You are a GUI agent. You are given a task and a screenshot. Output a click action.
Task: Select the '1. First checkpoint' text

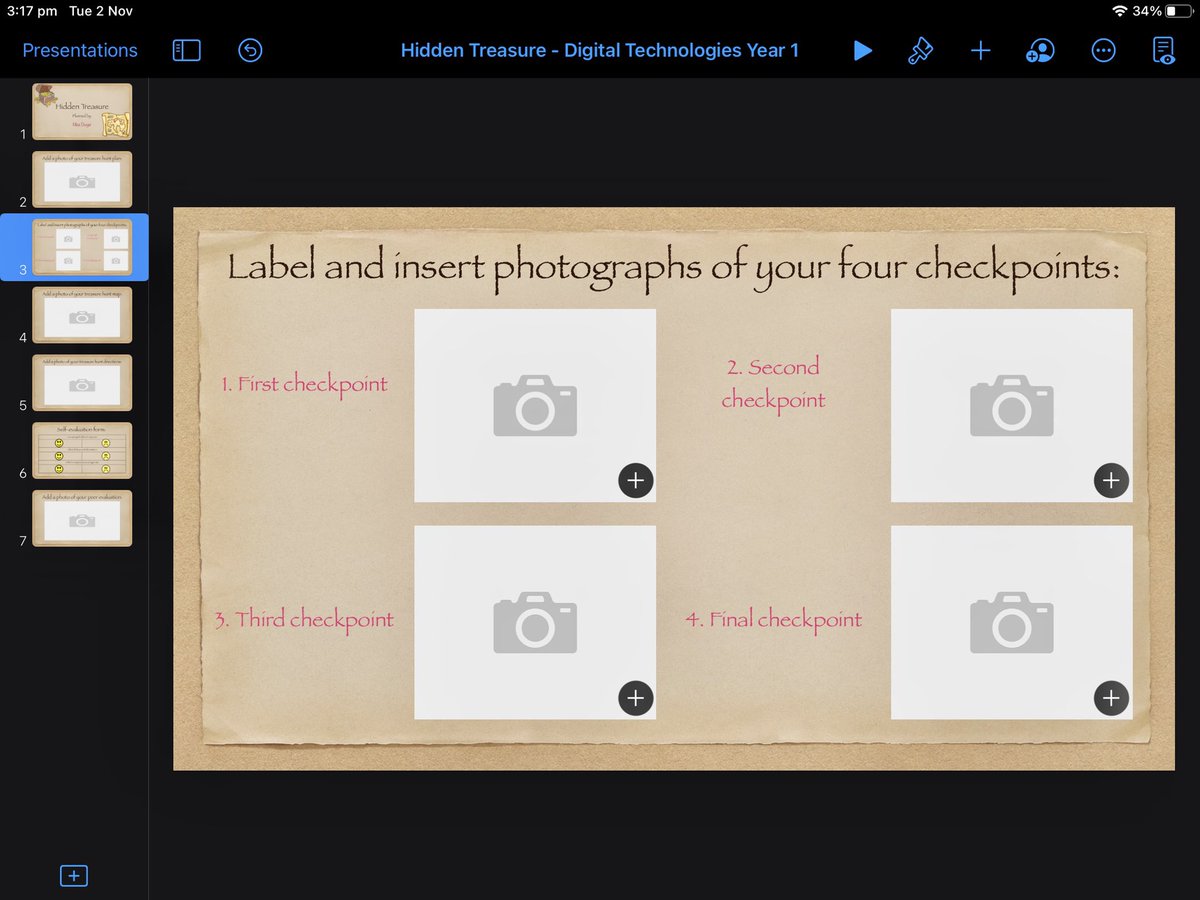coord(304,385)
